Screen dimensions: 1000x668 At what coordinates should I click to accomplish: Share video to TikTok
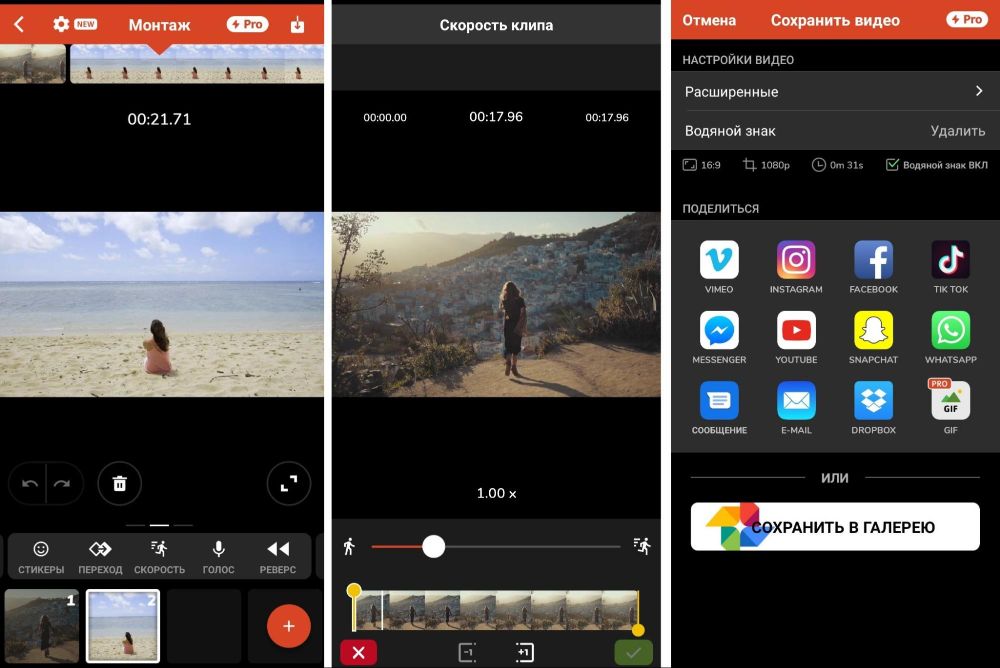click(x=950, y=260)
